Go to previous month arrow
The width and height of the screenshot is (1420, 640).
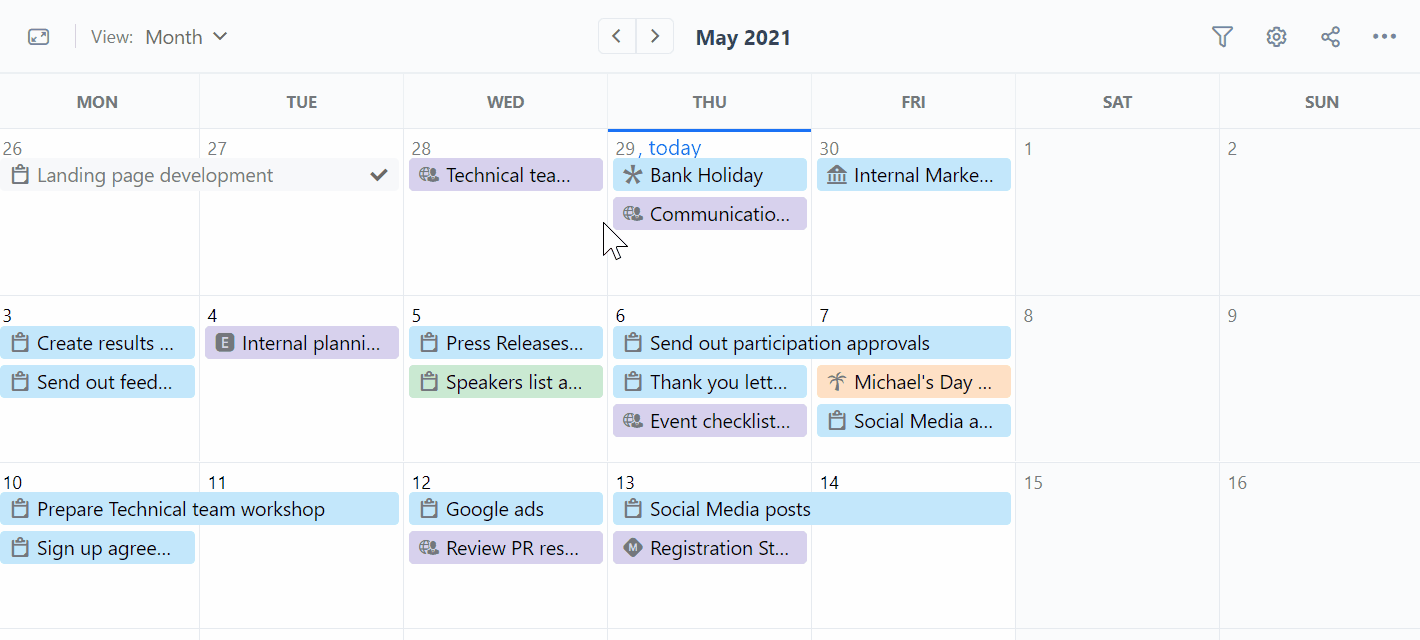[617, 37]
